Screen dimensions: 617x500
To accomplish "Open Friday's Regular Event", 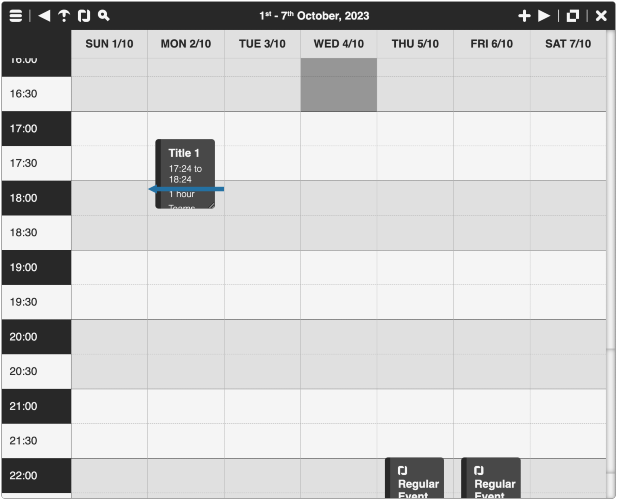I will 491,478.
